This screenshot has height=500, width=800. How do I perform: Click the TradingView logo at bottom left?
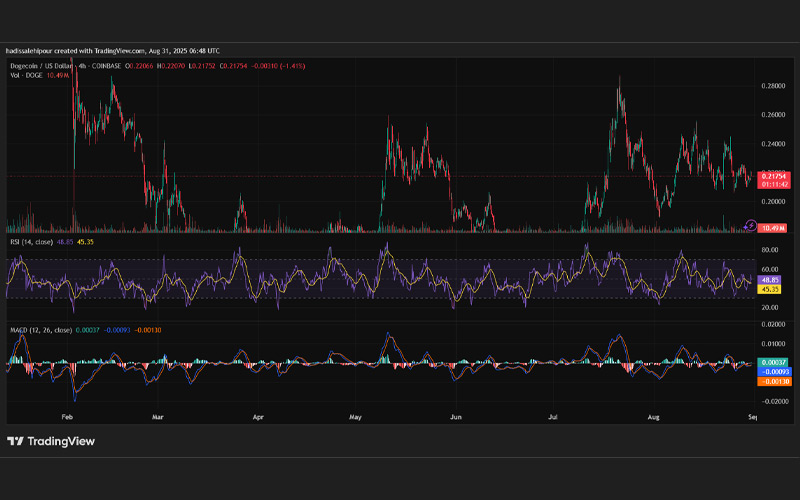coord(51,441)
